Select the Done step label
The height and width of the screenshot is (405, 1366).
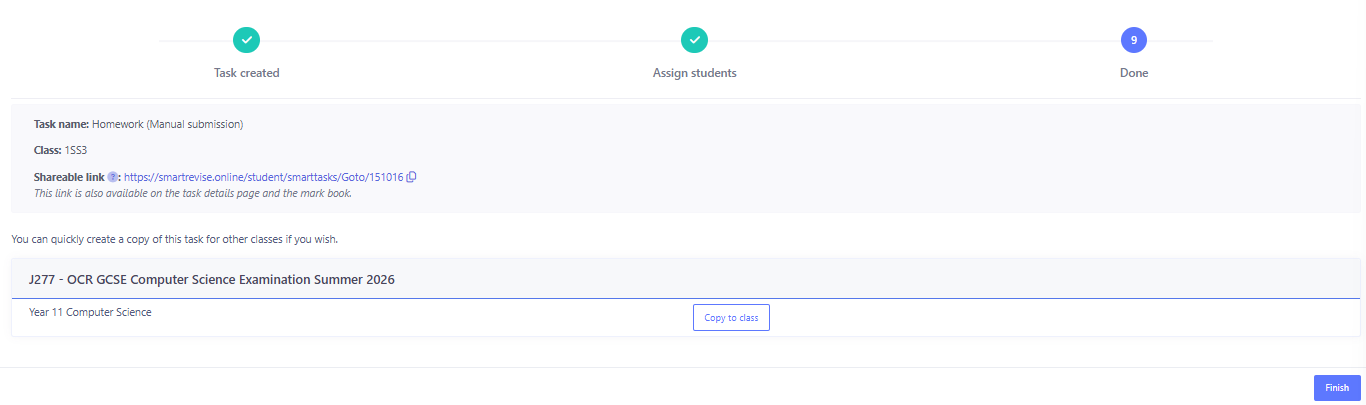point(1133,73)
